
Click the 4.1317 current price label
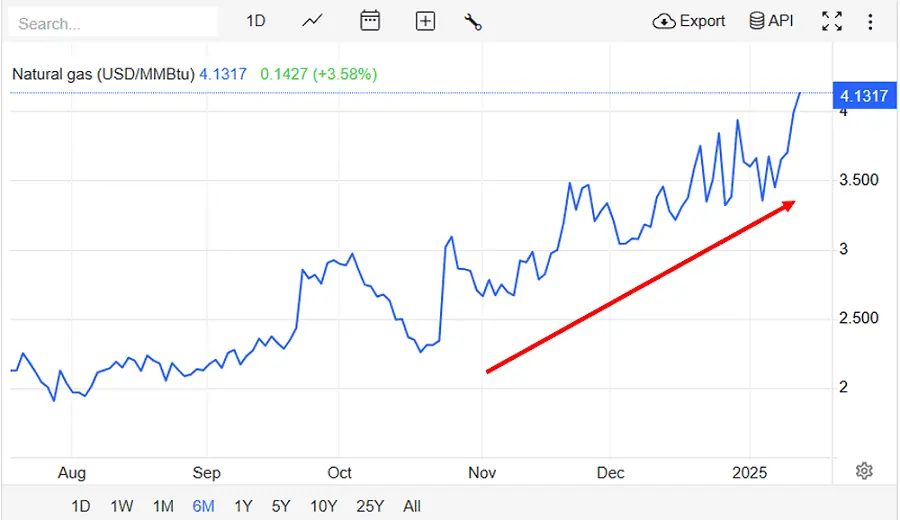[x=864, y=96]
